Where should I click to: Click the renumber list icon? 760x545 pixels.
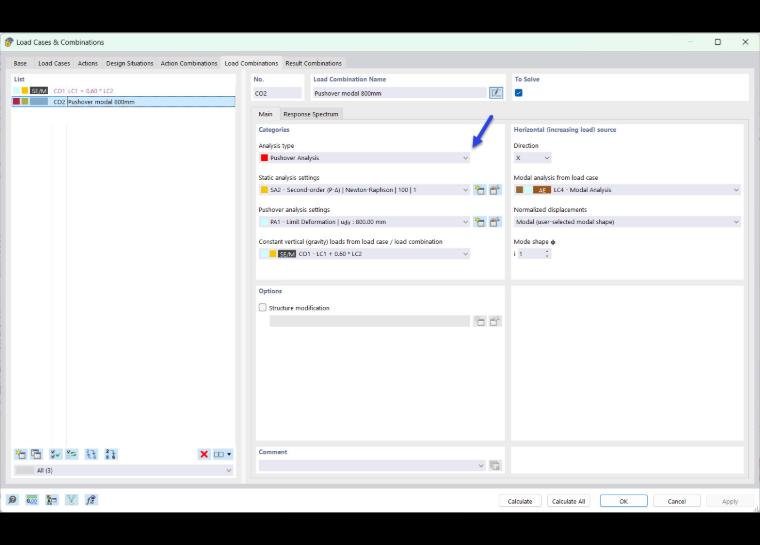[91, 454]
